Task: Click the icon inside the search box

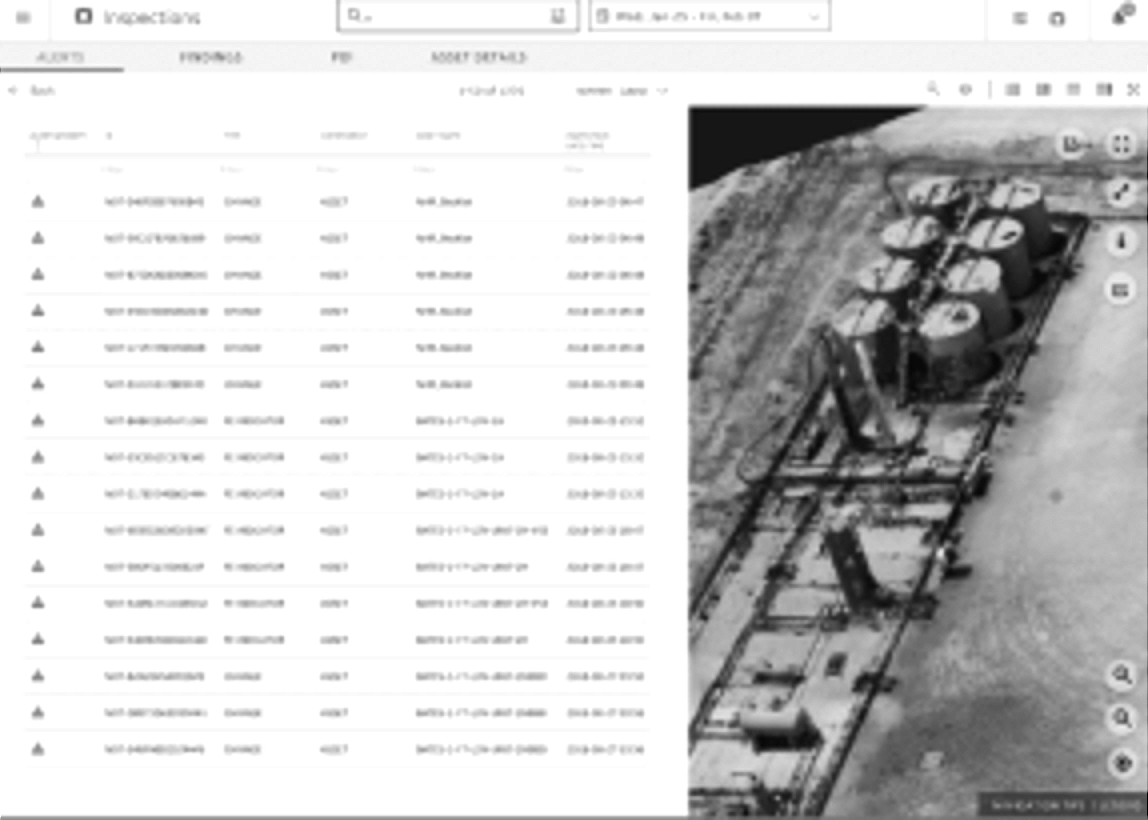Action: [x=558, y=16]
